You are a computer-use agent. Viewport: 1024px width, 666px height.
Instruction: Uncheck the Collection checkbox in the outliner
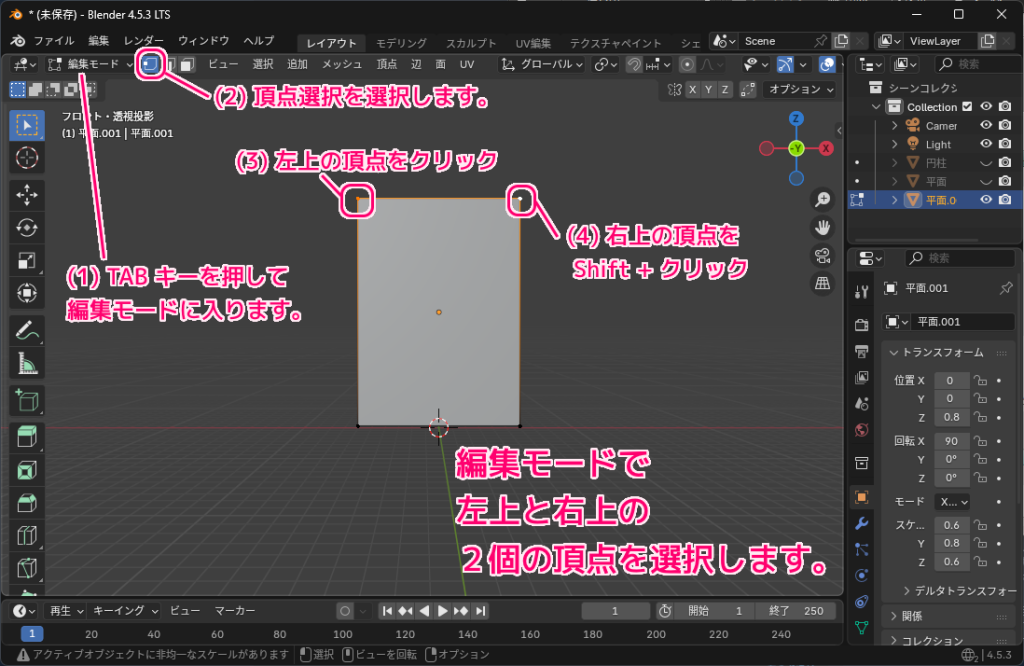coord(967,106)
